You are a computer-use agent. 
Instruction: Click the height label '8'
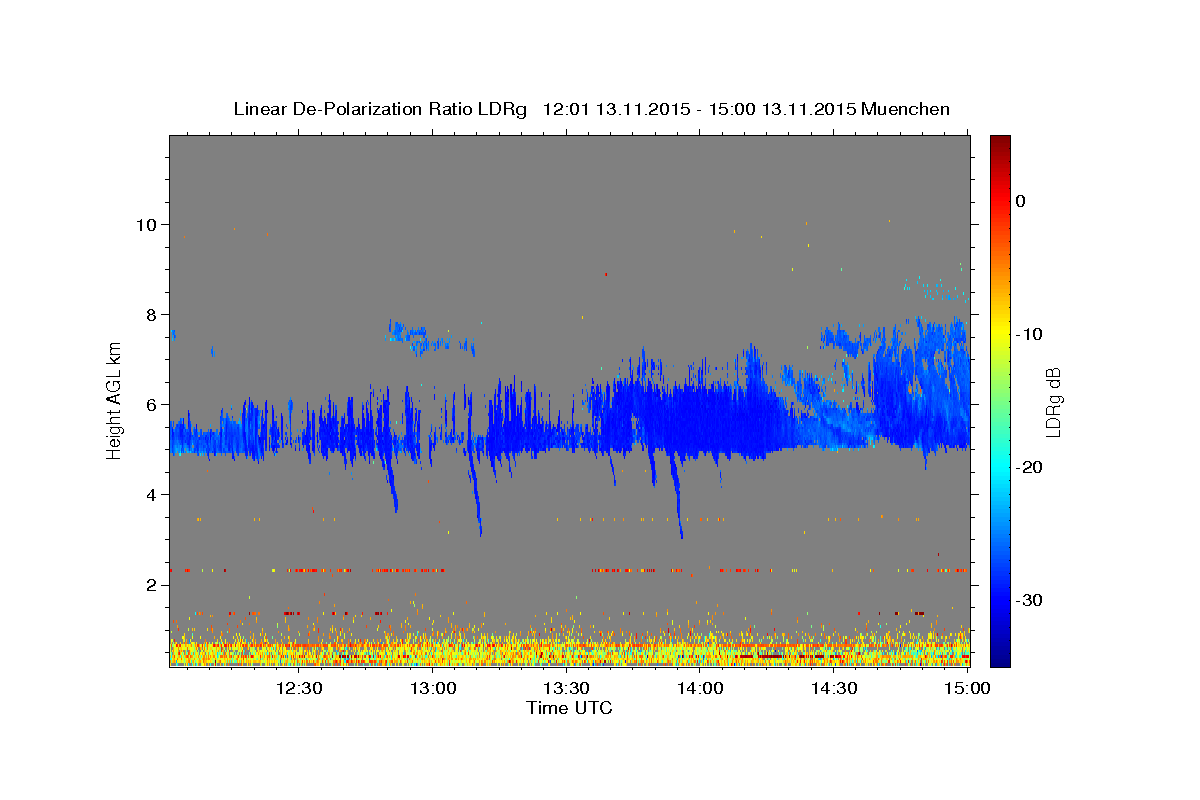[x=151, y=314]
